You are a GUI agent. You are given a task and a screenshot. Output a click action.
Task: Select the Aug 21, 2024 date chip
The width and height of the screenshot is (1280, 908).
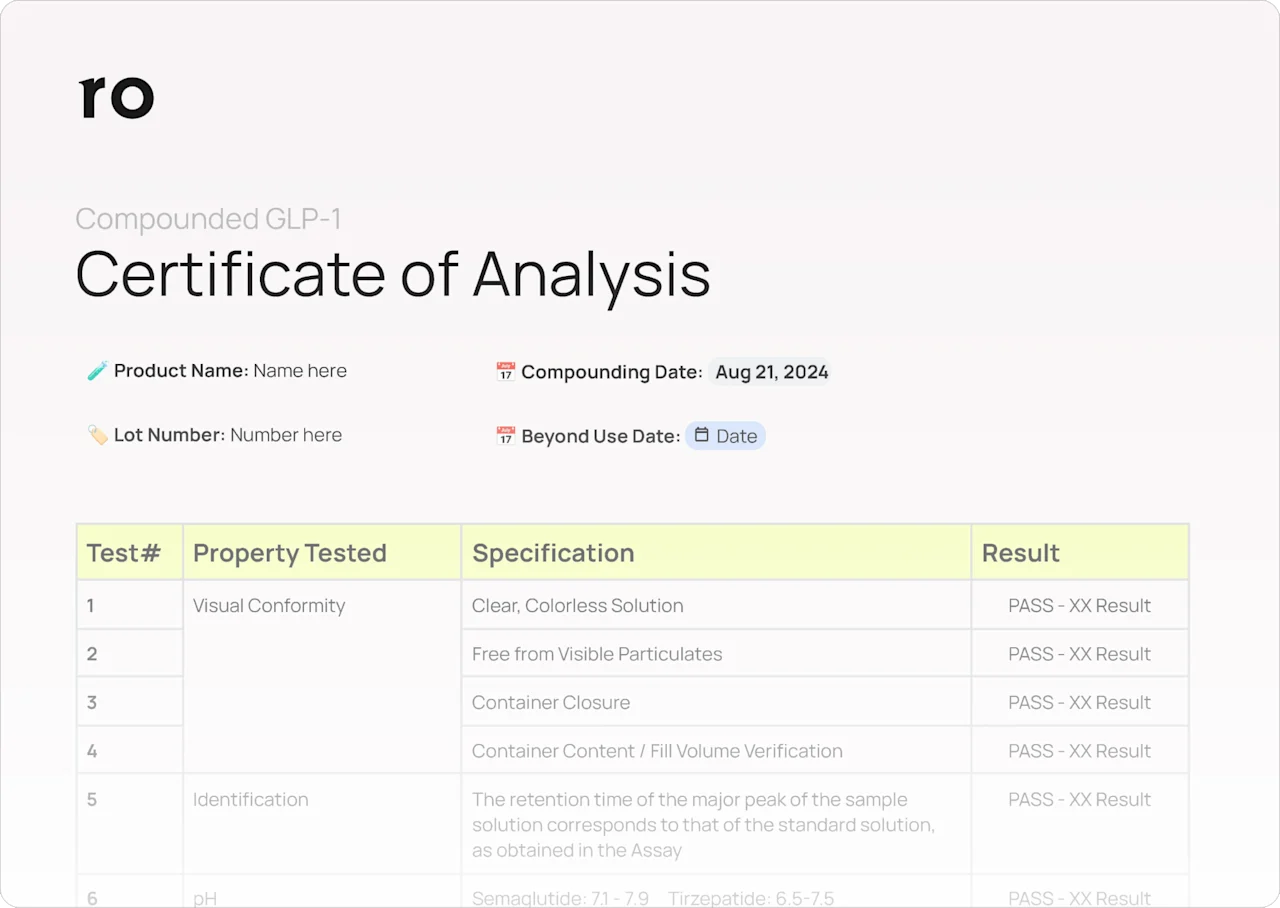771,372
